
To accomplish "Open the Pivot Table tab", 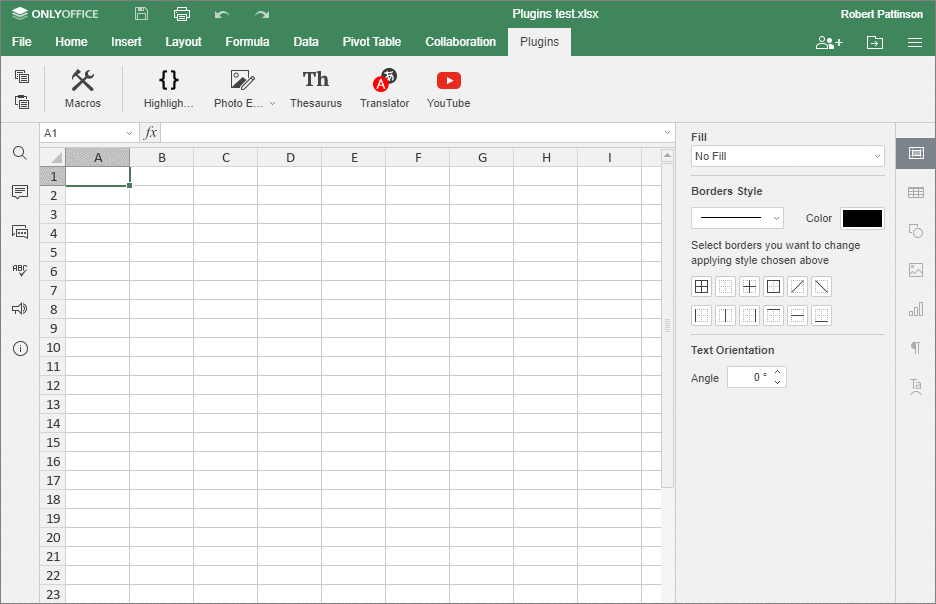I will tap(371, 42).
